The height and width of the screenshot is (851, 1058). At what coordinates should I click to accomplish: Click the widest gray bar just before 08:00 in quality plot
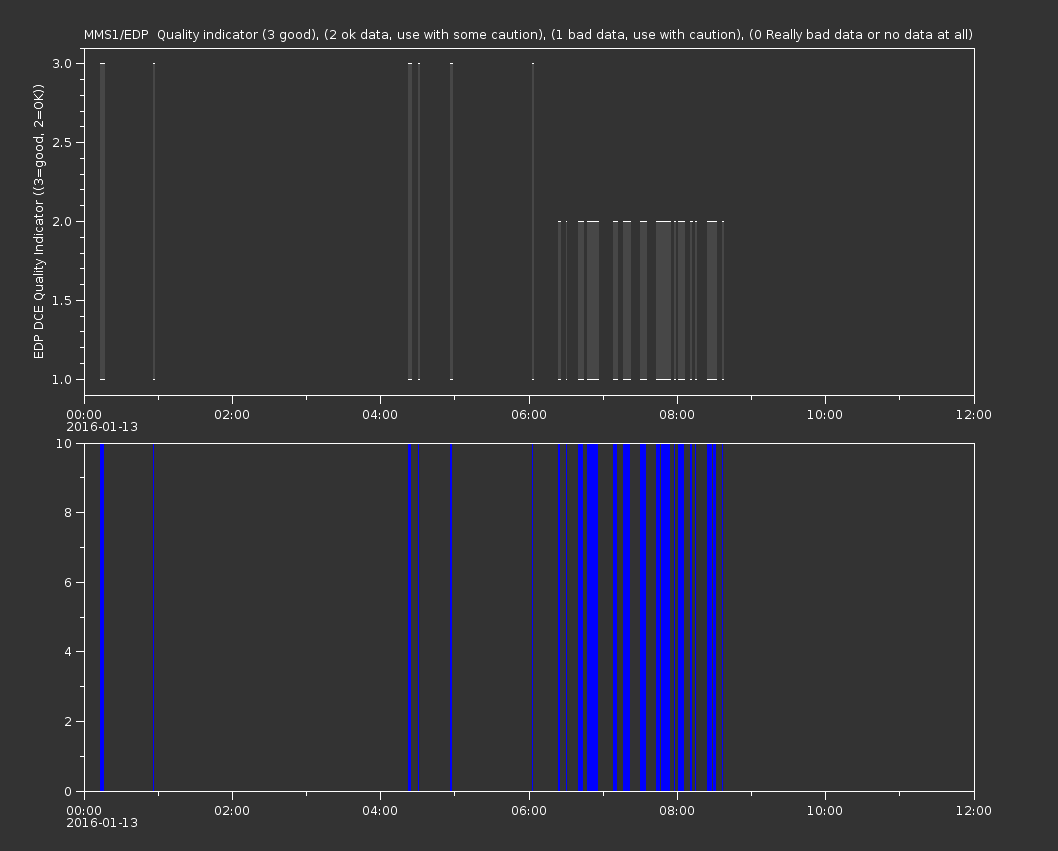[x=664, y=300]
